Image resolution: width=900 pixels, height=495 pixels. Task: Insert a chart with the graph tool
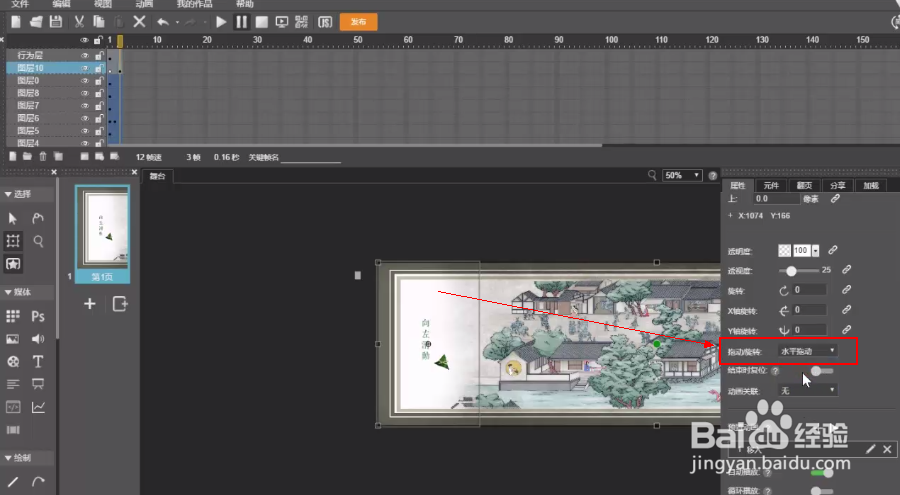click(38, 407)
